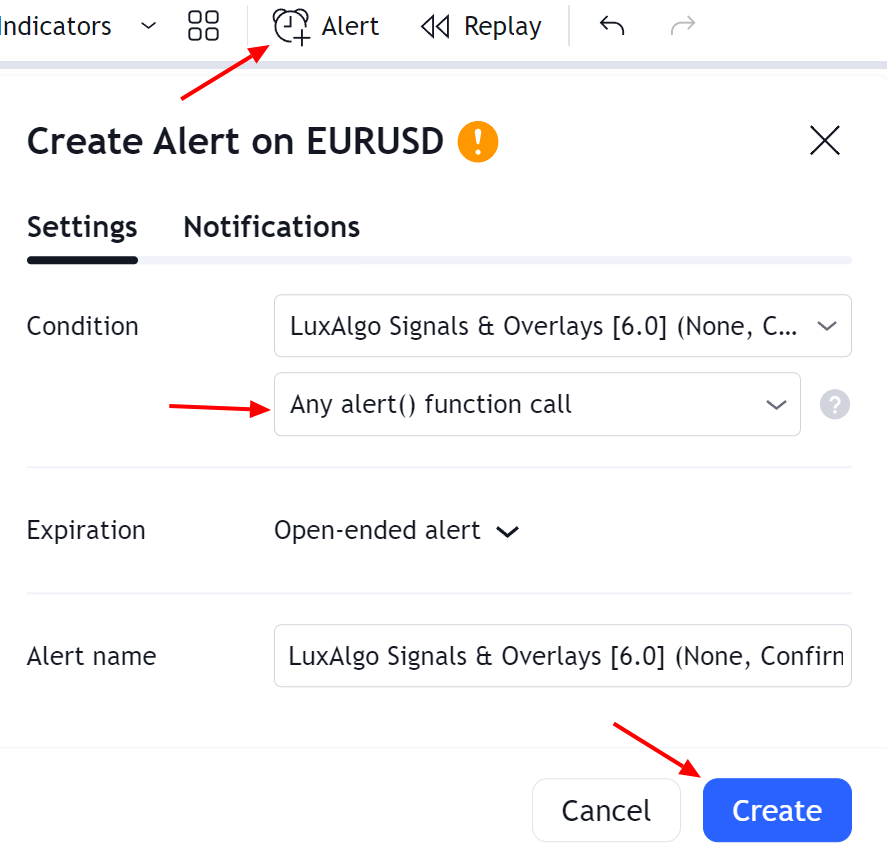Click the alarm clock Alert icon

[291, 27]
